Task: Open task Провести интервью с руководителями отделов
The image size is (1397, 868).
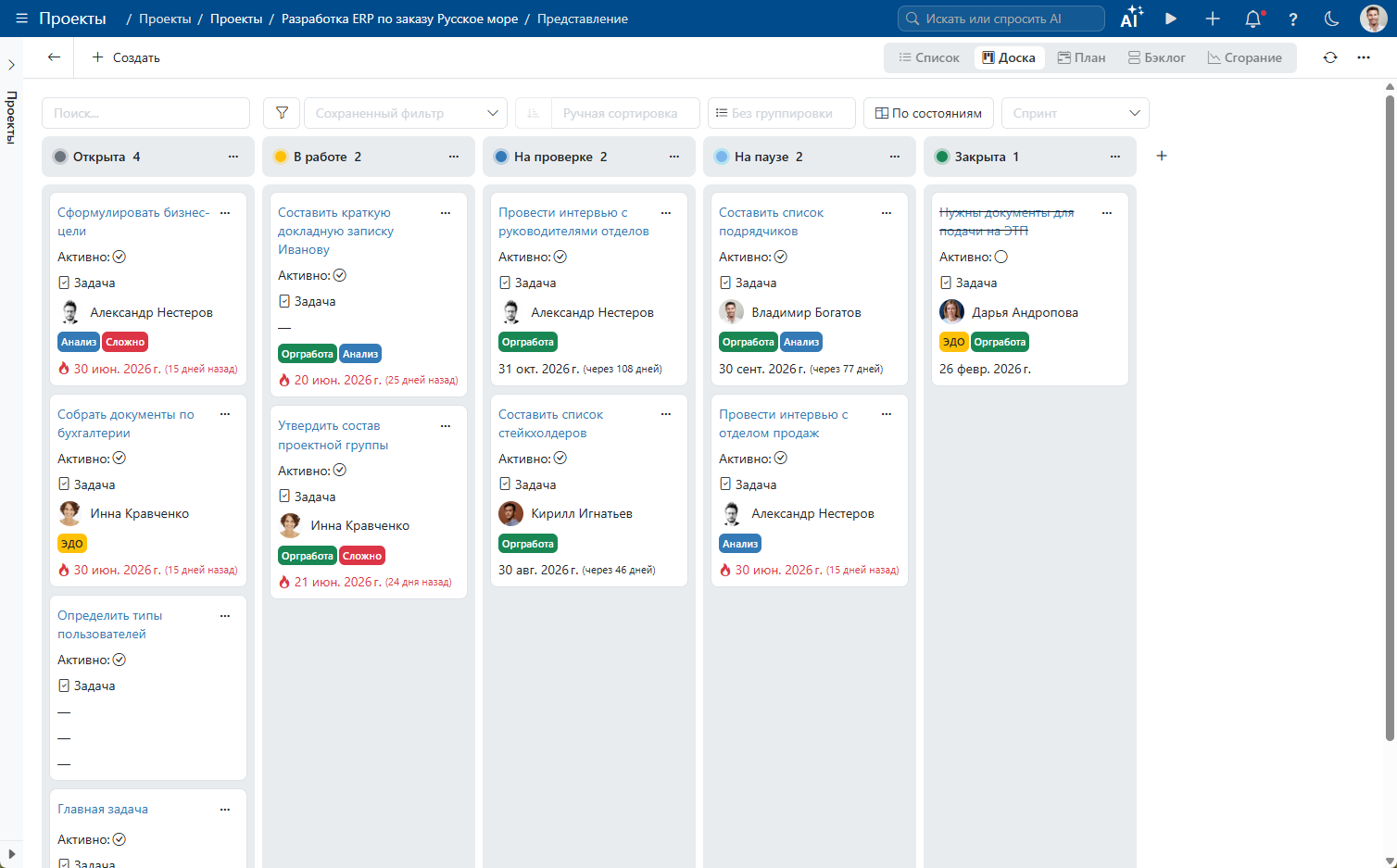Action: pos(573,222)
